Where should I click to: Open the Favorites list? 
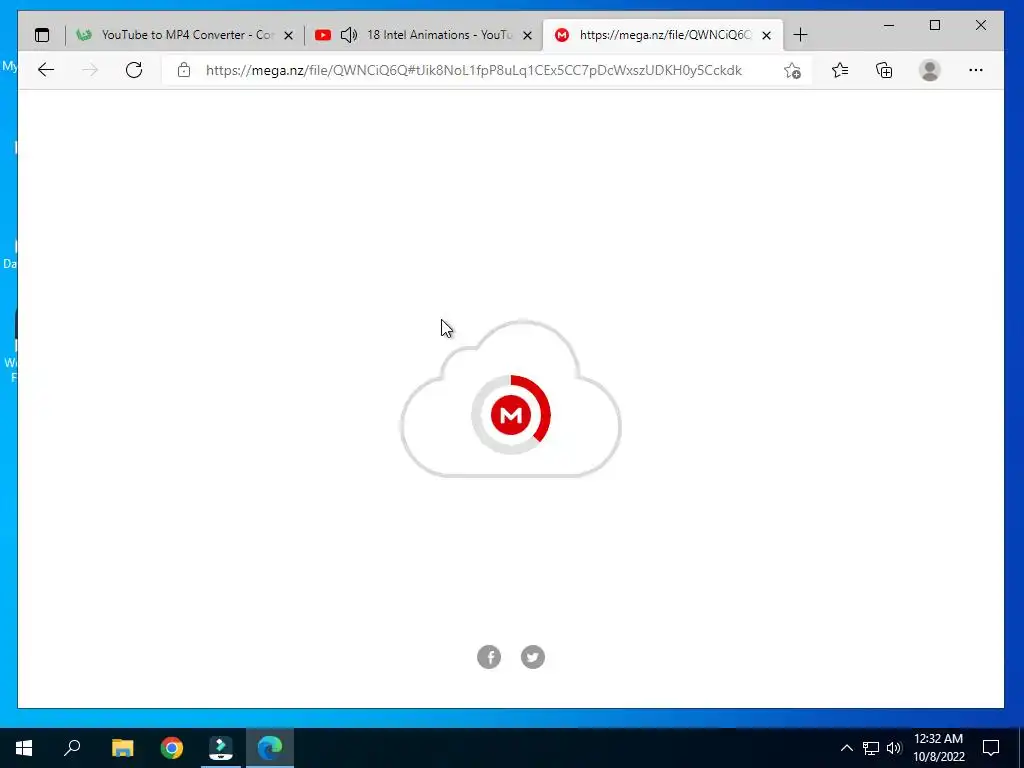click(840, 70)
